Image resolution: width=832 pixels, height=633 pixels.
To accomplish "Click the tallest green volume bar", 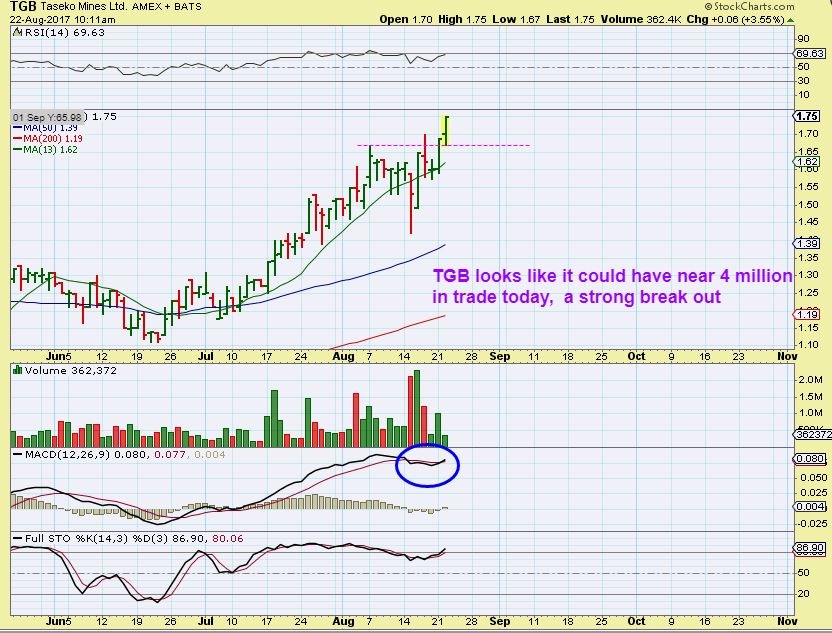I will (x=416, y=408).
